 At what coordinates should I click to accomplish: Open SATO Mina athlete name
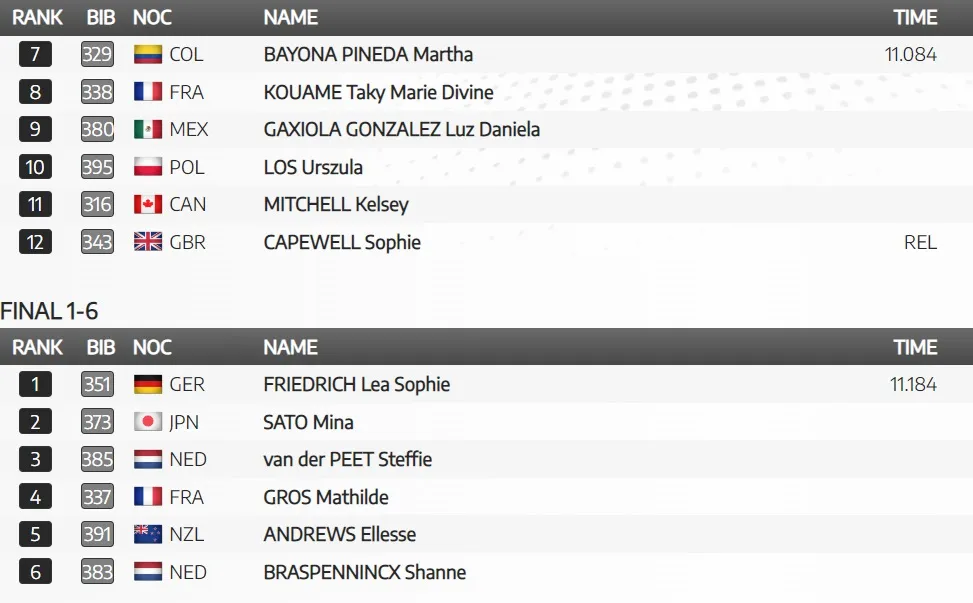[308, 422]
